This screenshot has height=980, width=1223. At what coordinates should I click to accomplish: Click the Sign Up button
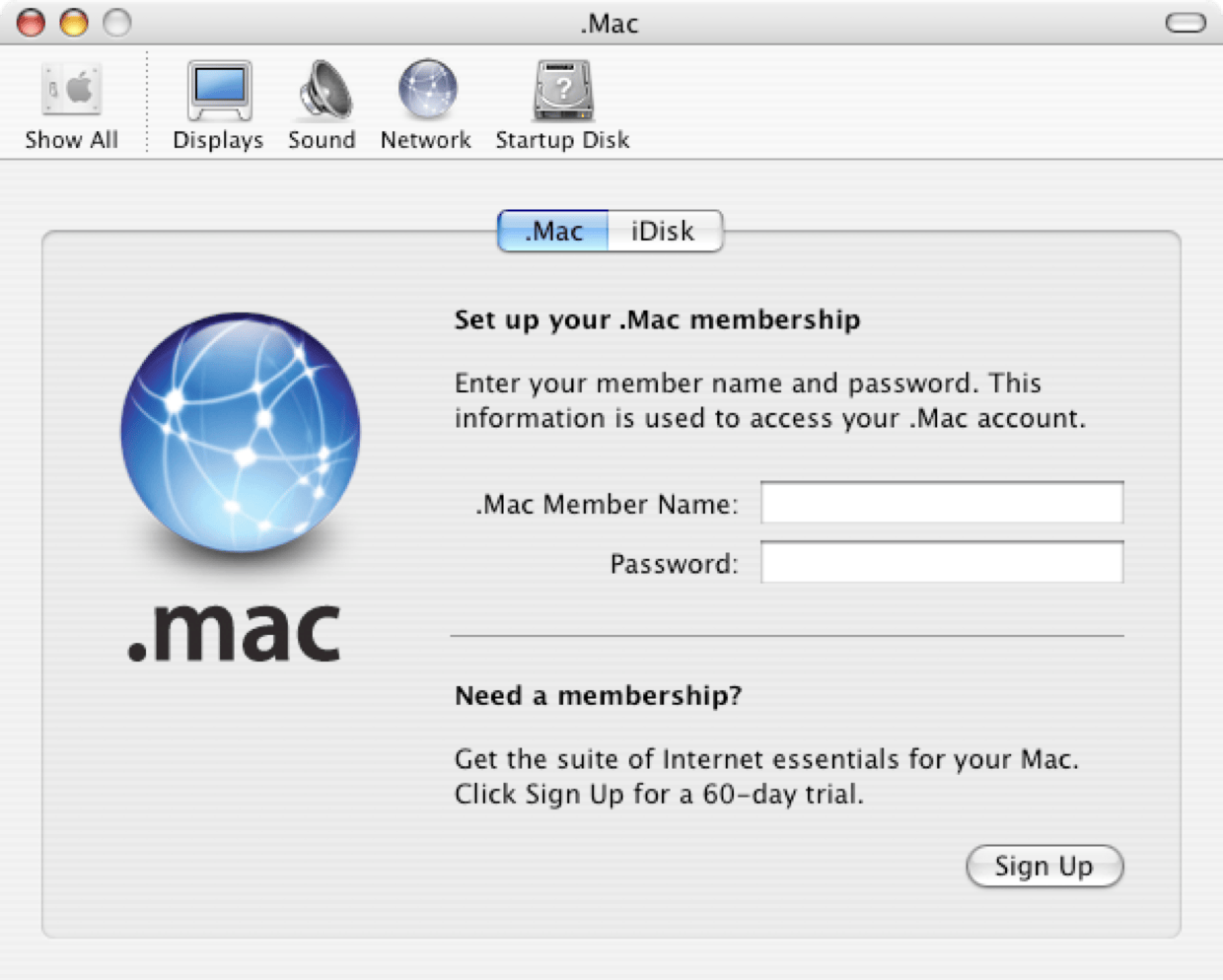click(1044, 866)
